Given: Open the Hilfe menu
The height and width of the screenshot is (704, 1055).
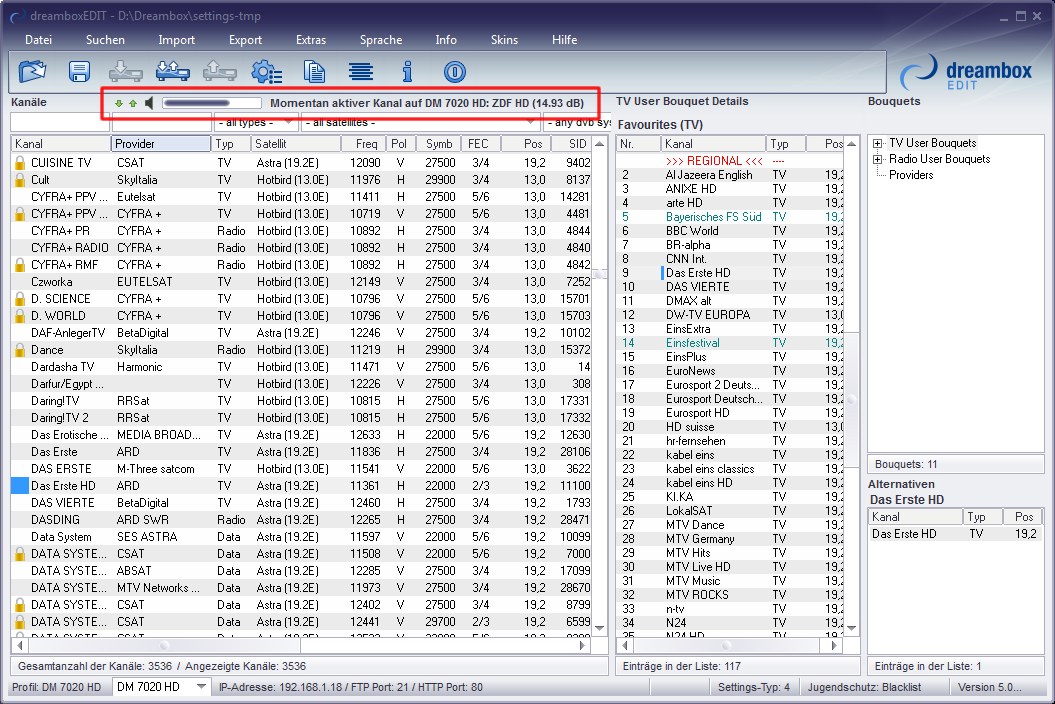Looking at the screenshot, I should click(x=565, y=40).
